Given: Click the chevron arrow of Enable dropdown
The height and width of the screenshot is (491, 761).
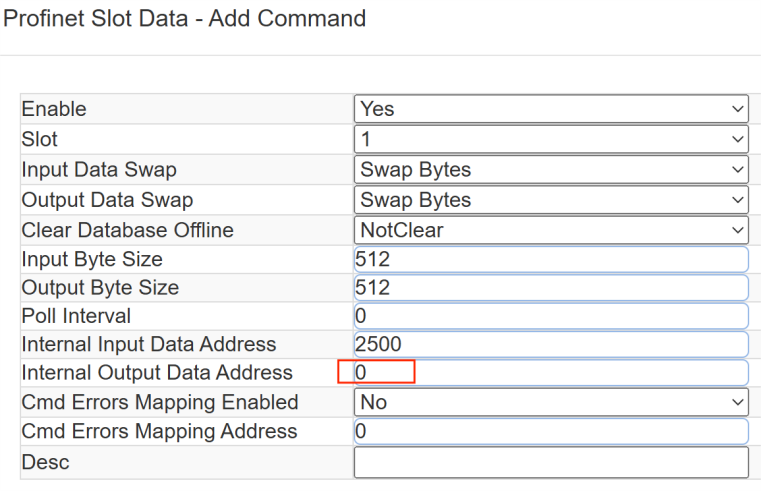Looking at the screenshot, I should pyautogui.click(x=738, y=109).
